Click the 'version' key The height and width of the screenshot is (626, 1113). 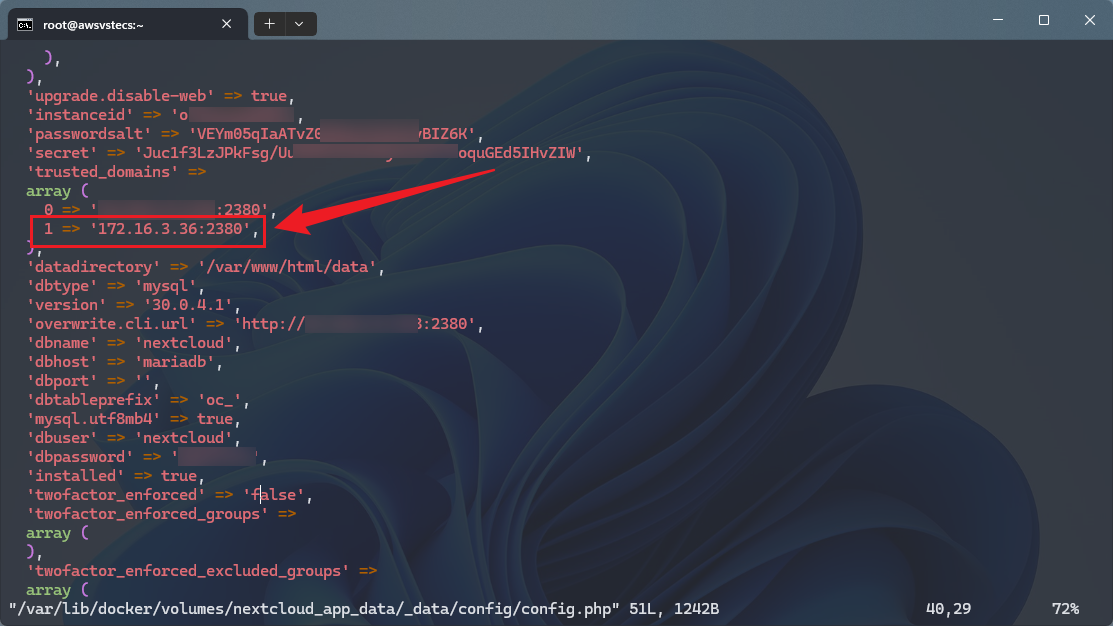(x=66, y=305)
